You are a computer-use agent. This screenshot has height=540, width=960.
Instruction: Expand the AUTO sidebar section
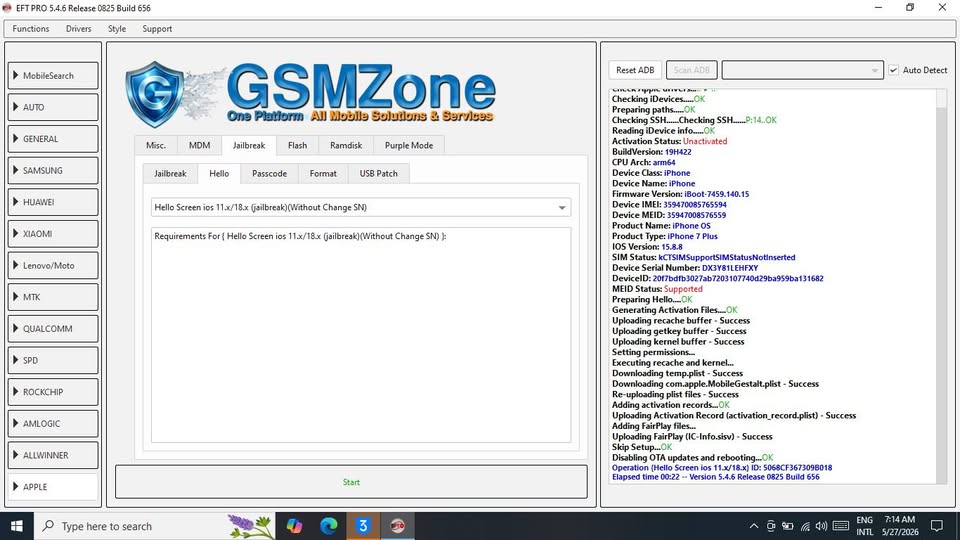[x=53, y=107]
